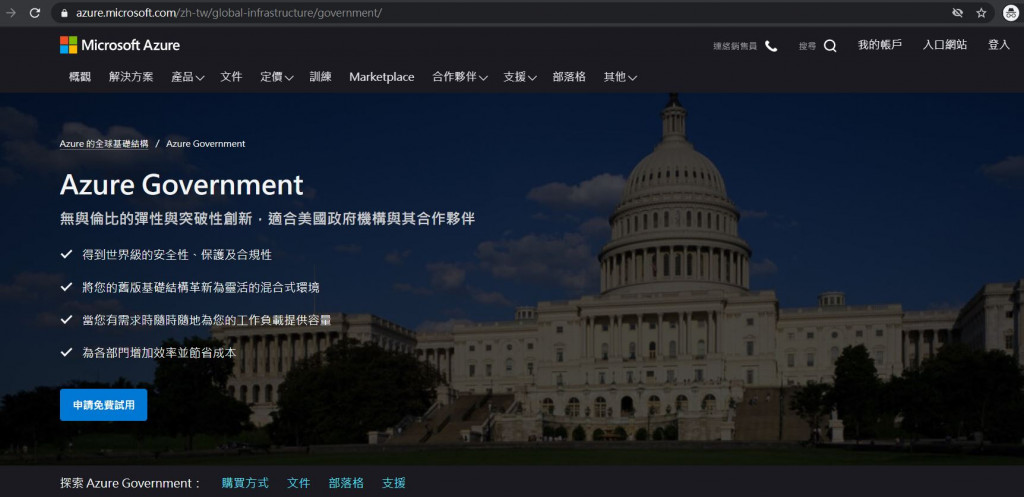Image resolution: width=1024 pixels, height=497 pixels.
Task: Click the Azure Government heading
Action: pos(182,185)
